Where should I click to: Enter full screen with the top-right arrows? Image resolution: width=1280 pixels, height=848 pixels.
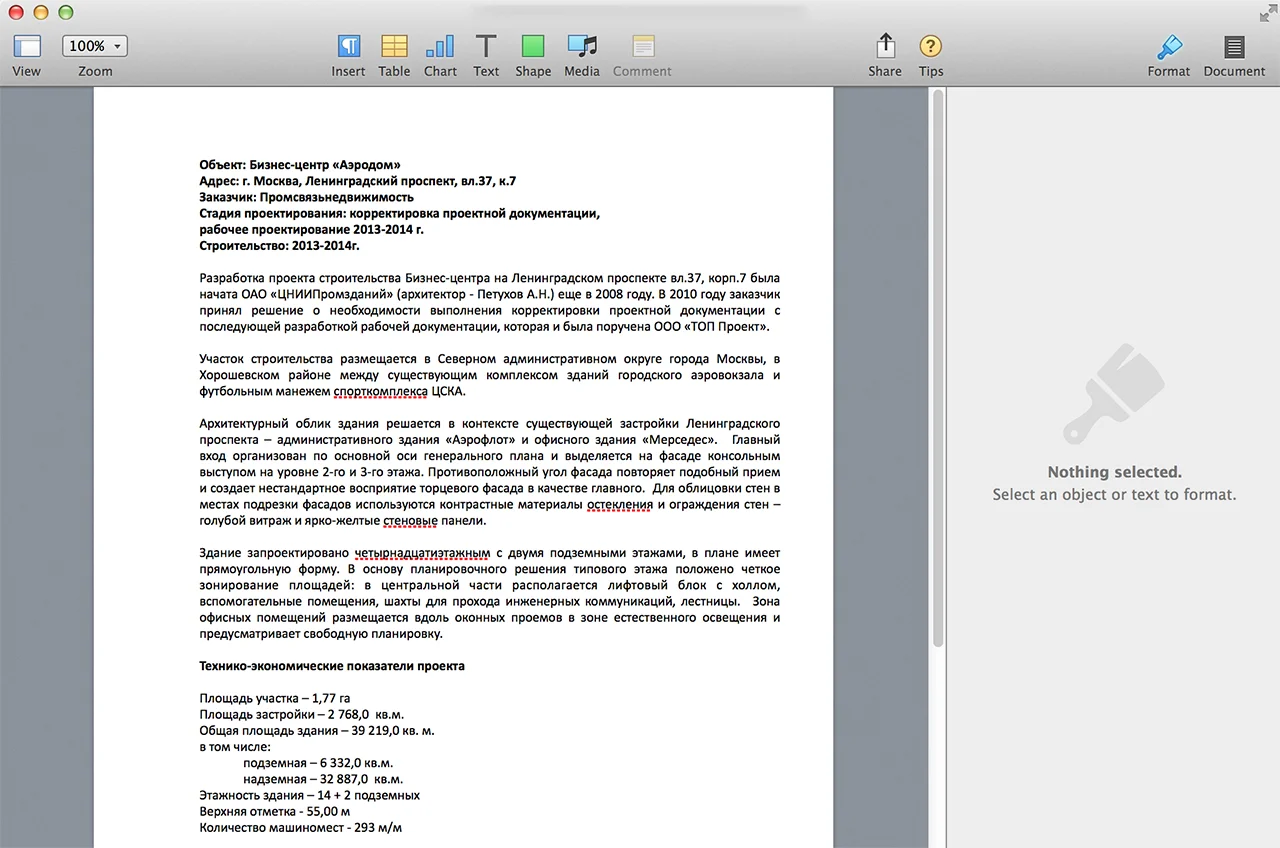[x=1266, y=12]
